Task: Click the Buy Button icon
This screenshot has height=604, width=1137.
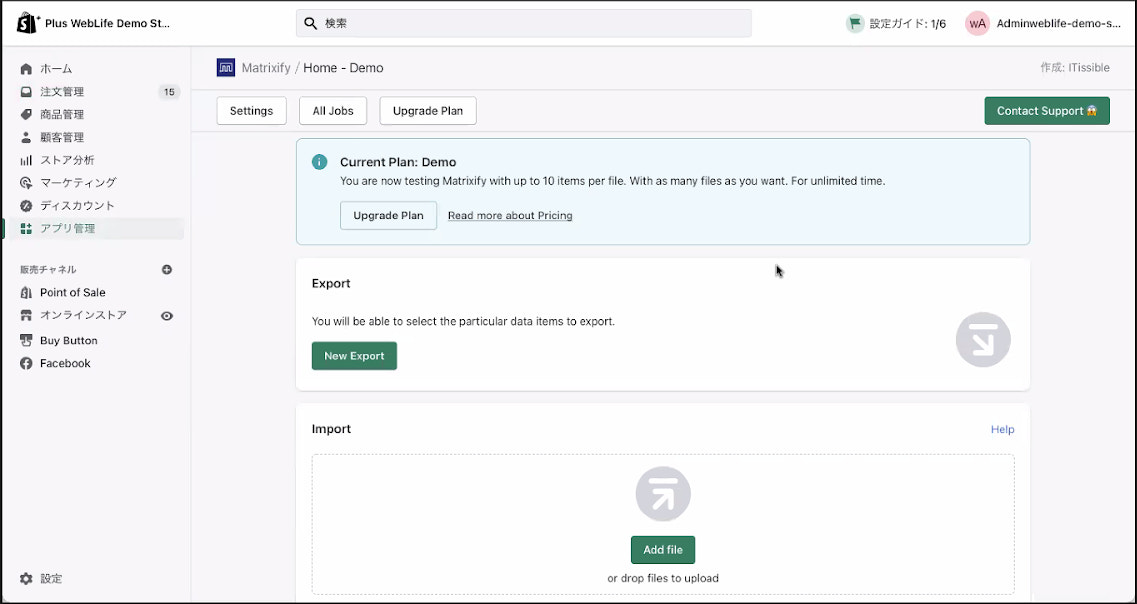Action: tap(26, 341)
